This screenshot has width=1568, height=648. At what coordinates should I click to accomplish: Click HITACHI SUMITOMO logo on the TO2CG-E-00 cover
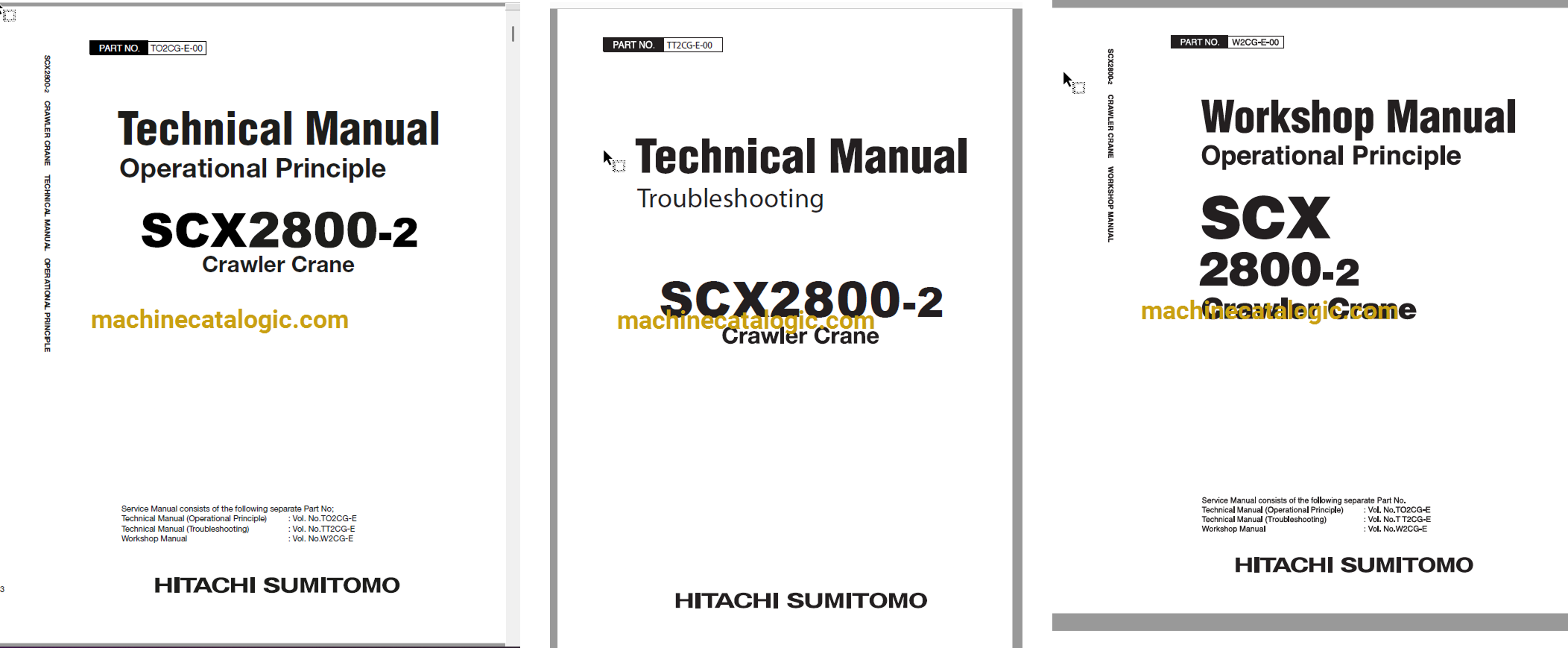pyautogui.click(x=277, y=585)
